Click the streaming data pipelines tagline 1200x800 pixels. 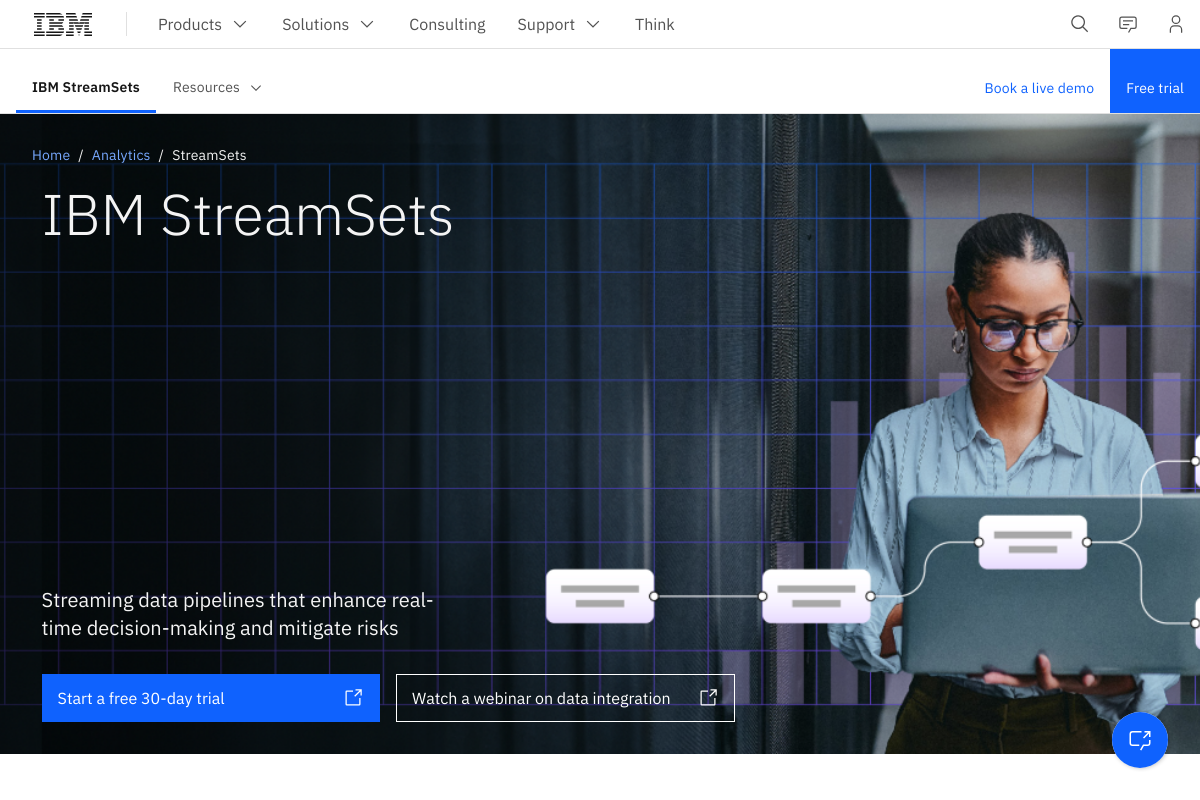click(x=238, y=614)
